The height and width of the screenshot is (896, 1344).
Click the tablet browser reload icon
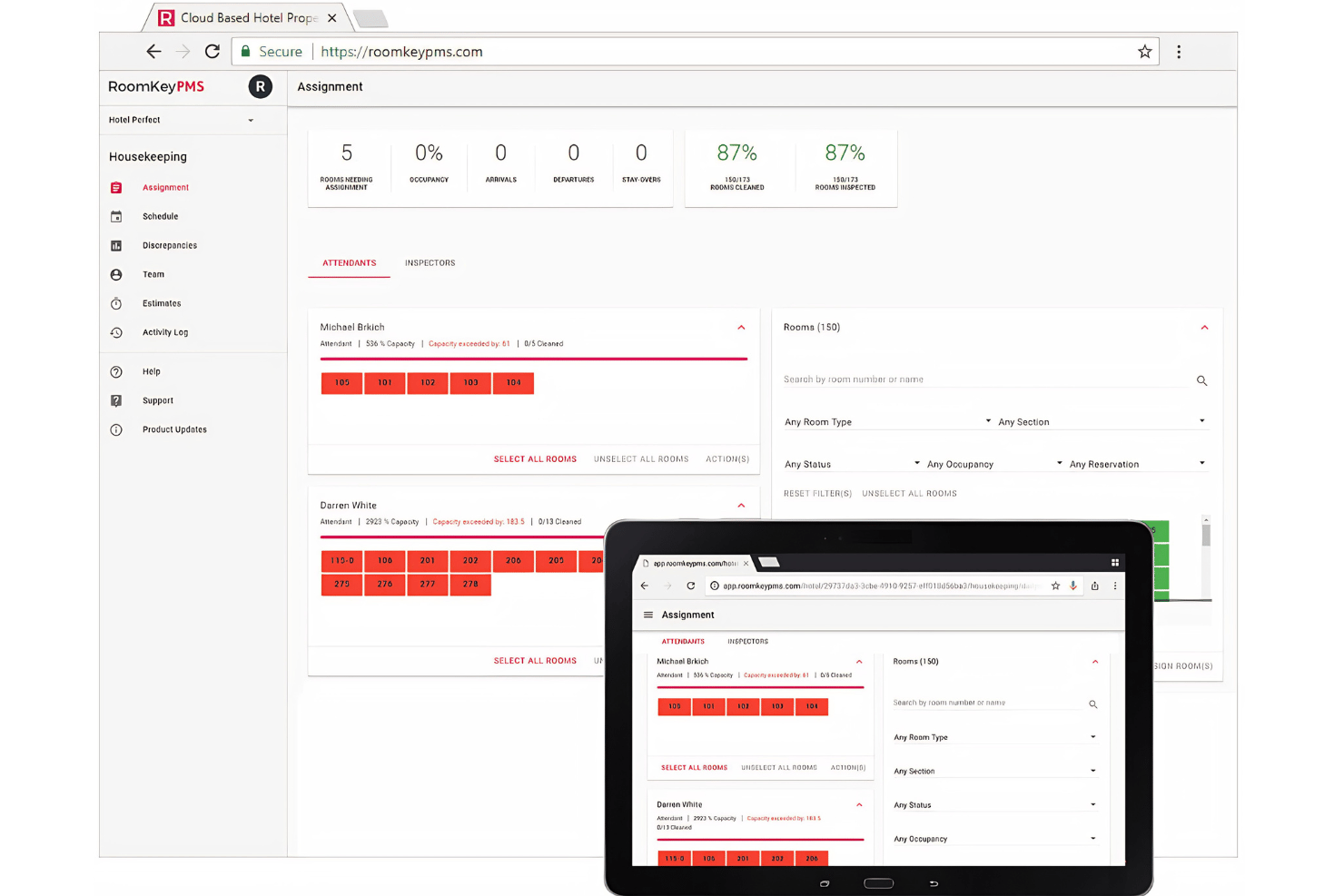coord(691,586)
